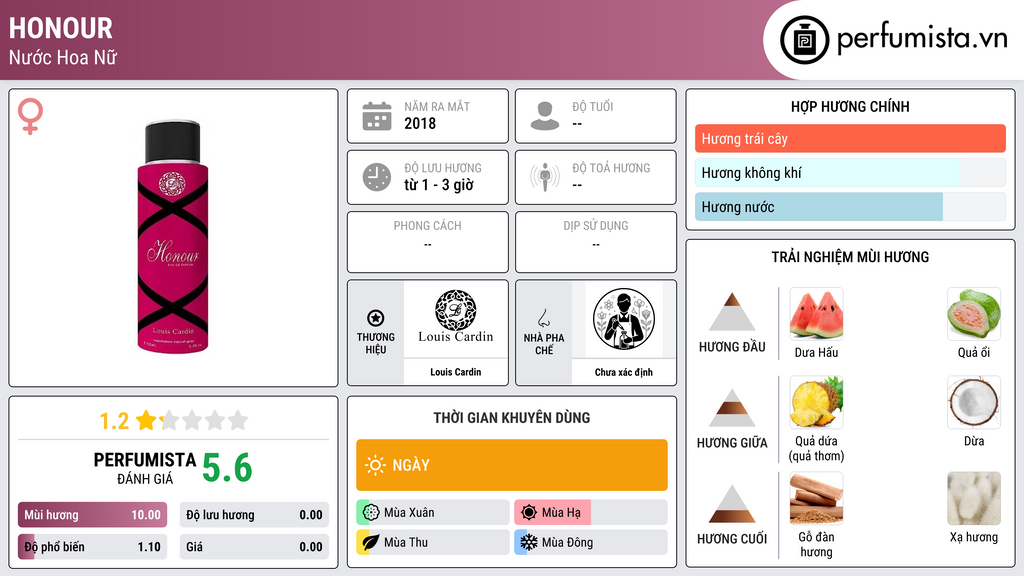Click the Thời gian khuyên dùng heading
The height and width of the screenshot is (576, 1024).
pyautogui.click(x=512, y=417)
